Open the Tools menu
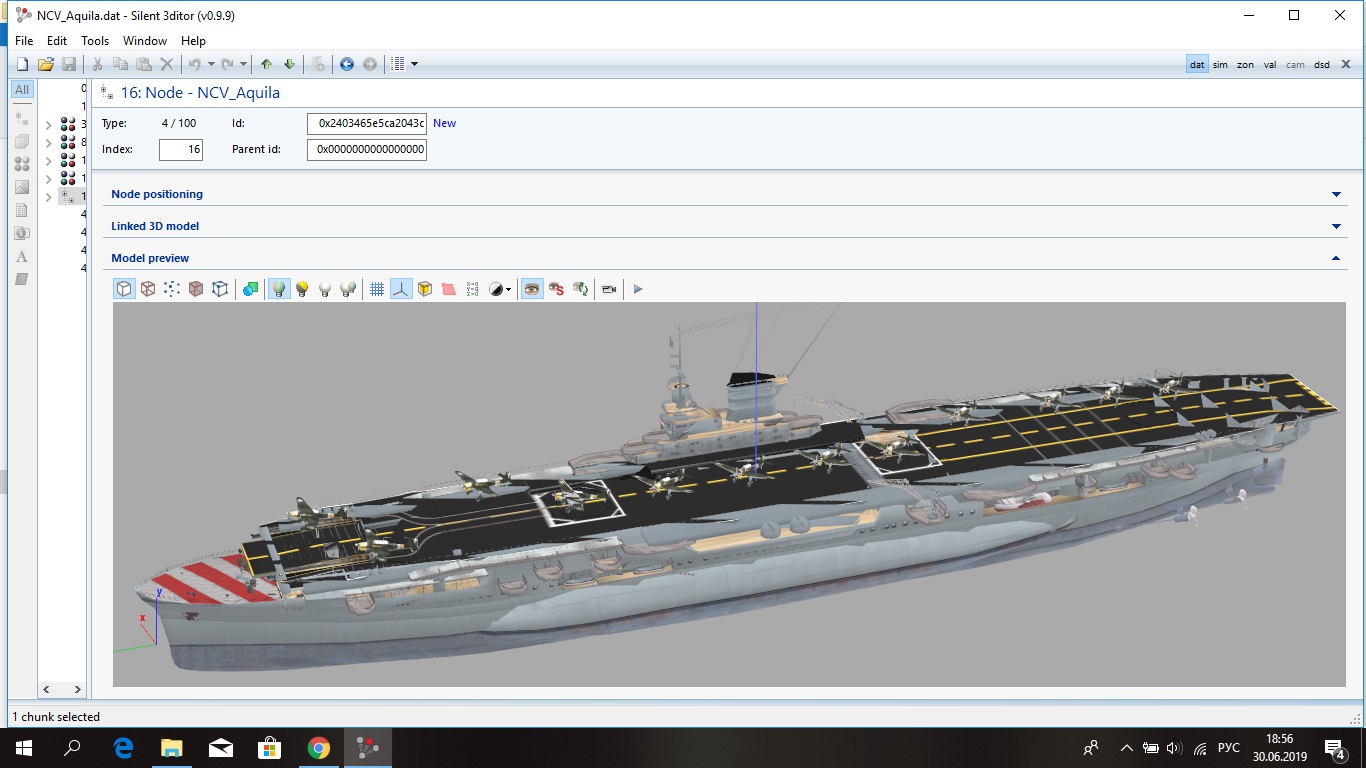This screenshot has height=768, width=1366. click(95, 41)
